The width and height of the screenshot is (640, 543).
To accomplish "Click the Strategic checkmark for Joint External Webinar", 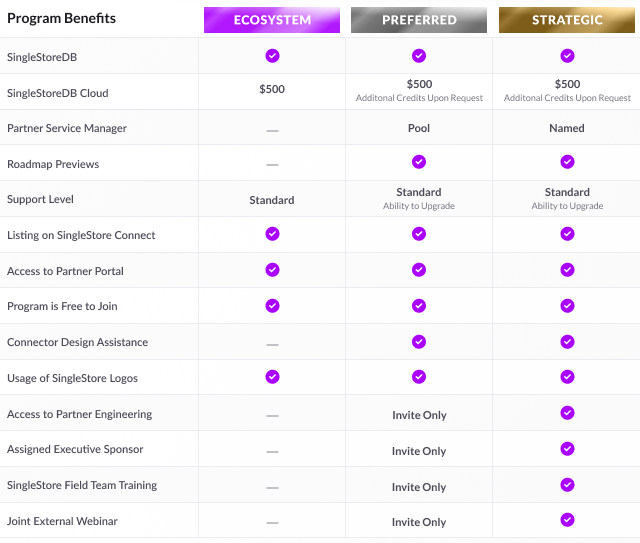I will [567, 520].
